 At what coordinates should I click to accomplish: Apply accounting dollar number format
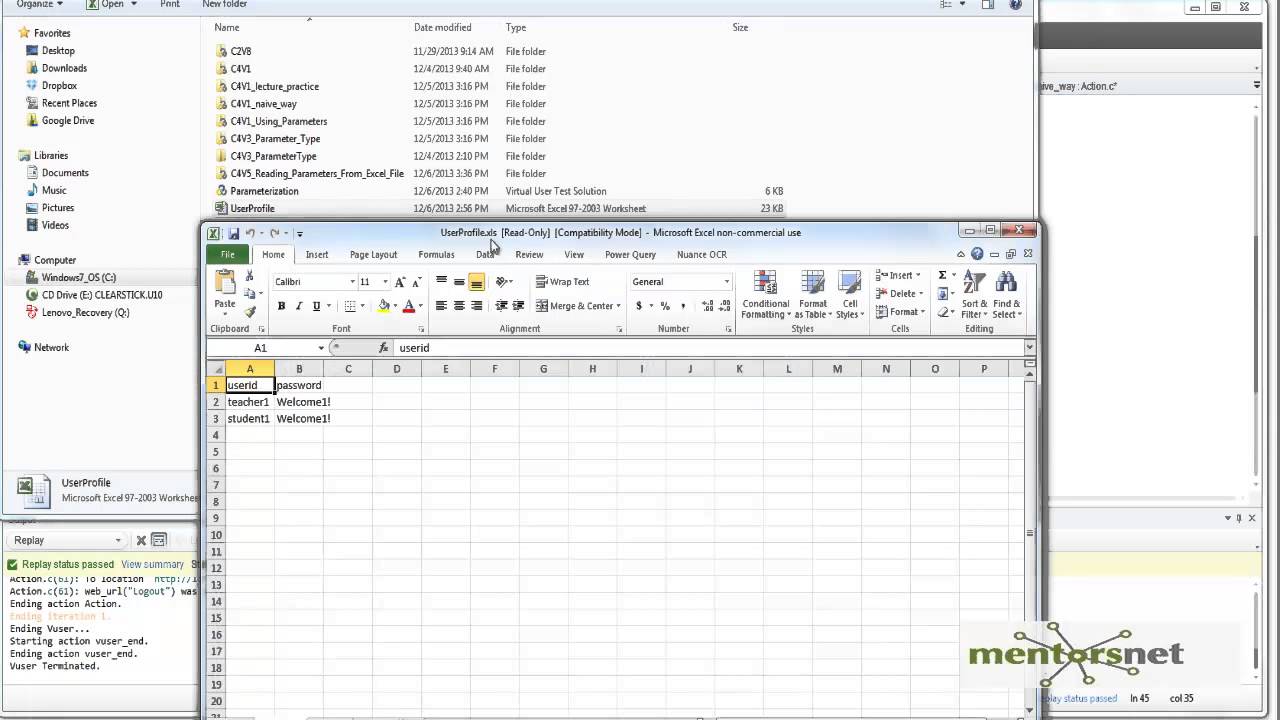click(x=639, y=306)
